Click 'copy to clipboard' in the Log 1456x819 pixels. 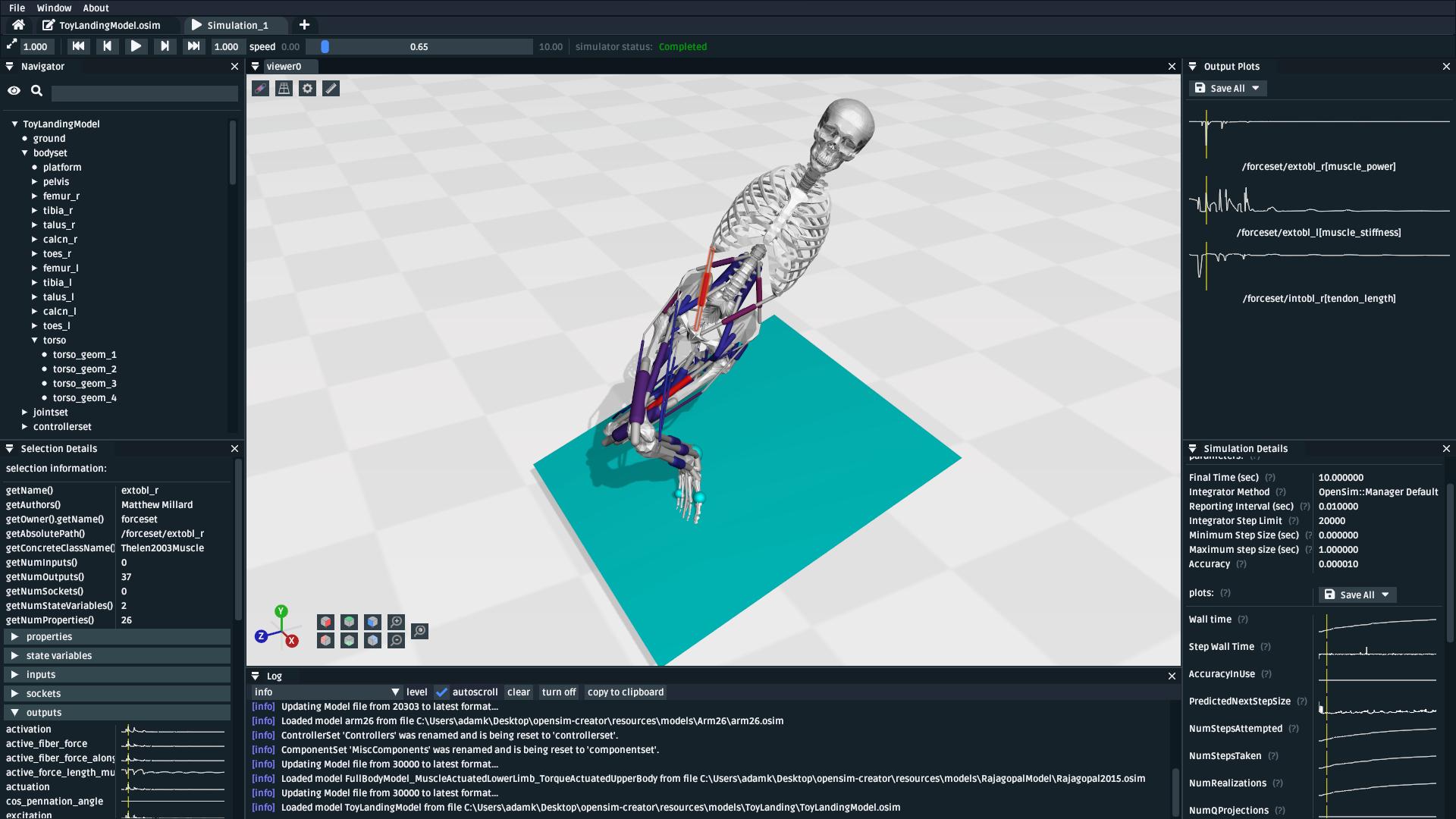(x=626, y=692)
